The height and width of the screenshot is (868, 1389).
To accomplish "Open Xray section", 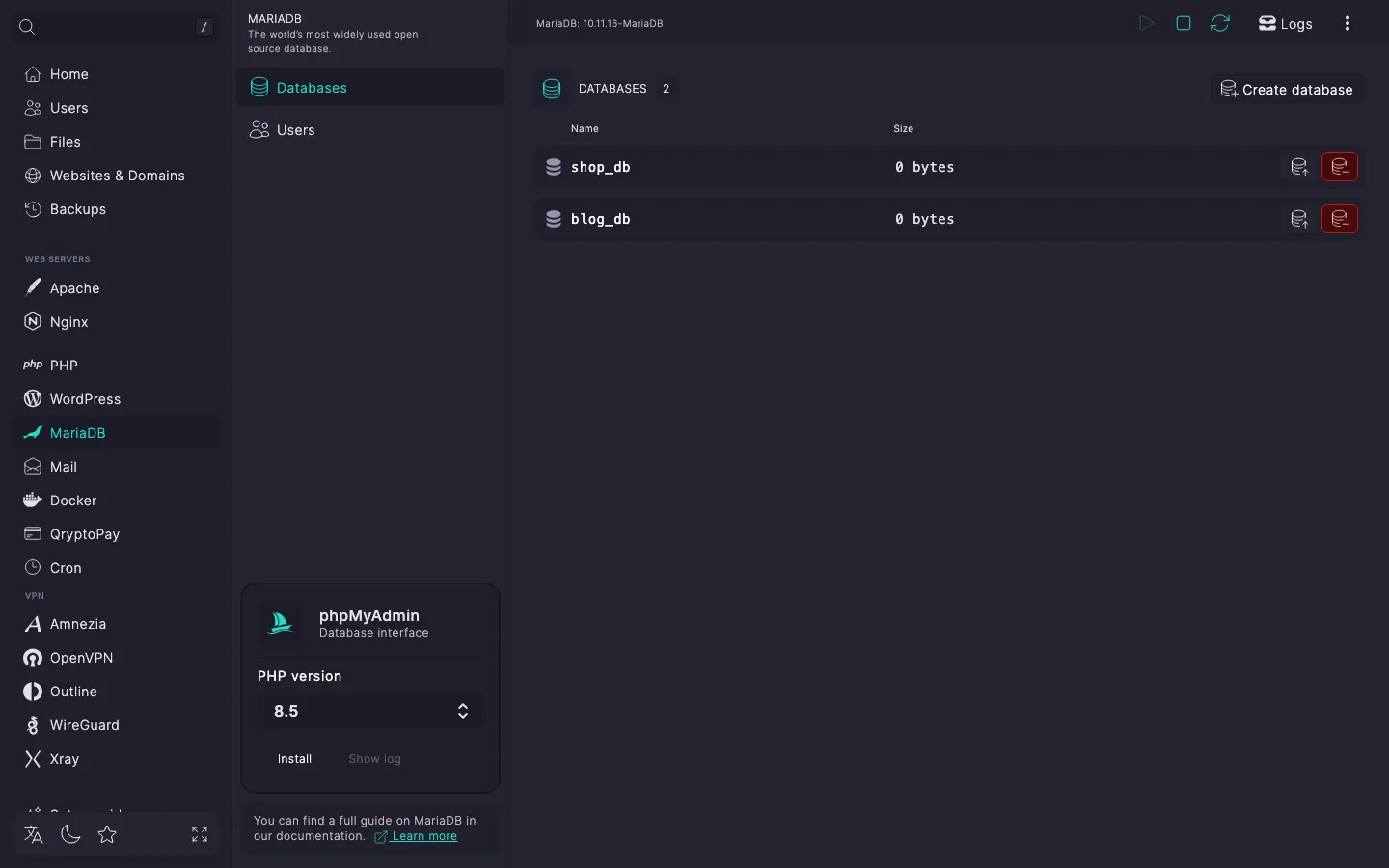I will (116, 759).
